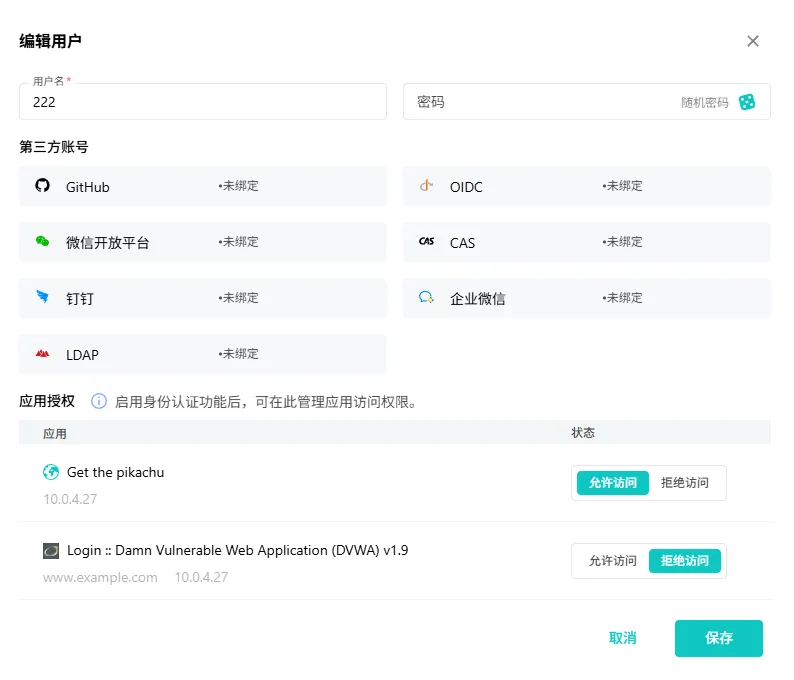Click the random password dice icon

(747, 102)
